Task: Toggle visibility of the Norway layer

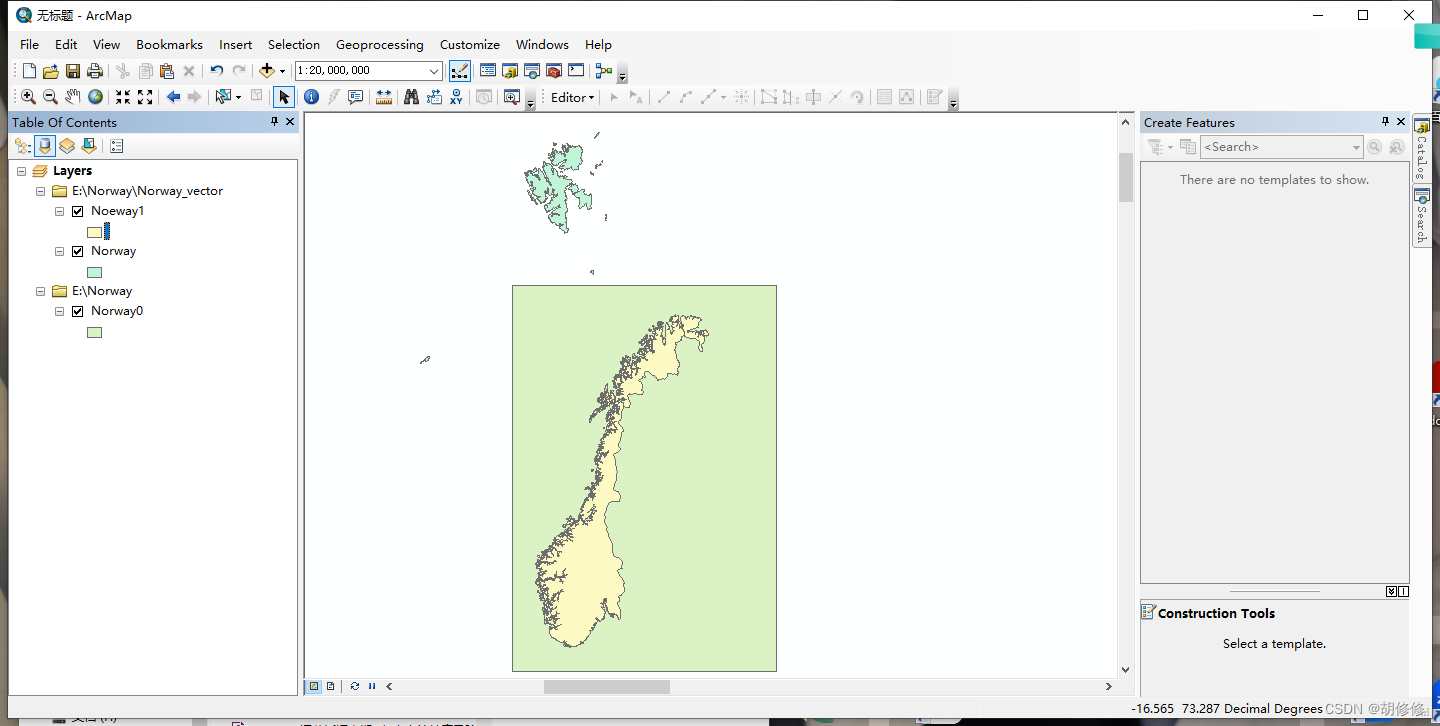Action: pos(78,251)
